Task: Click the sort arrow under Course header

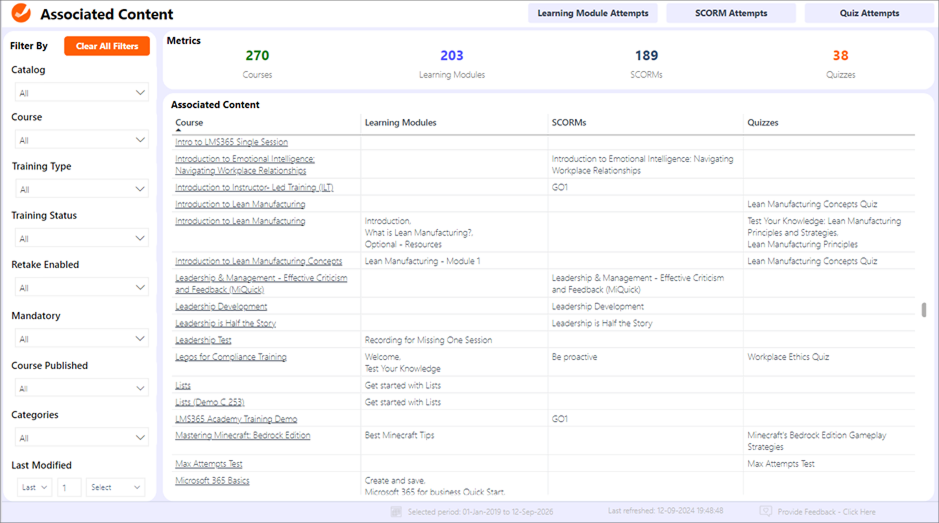Action: coord(178,131)
